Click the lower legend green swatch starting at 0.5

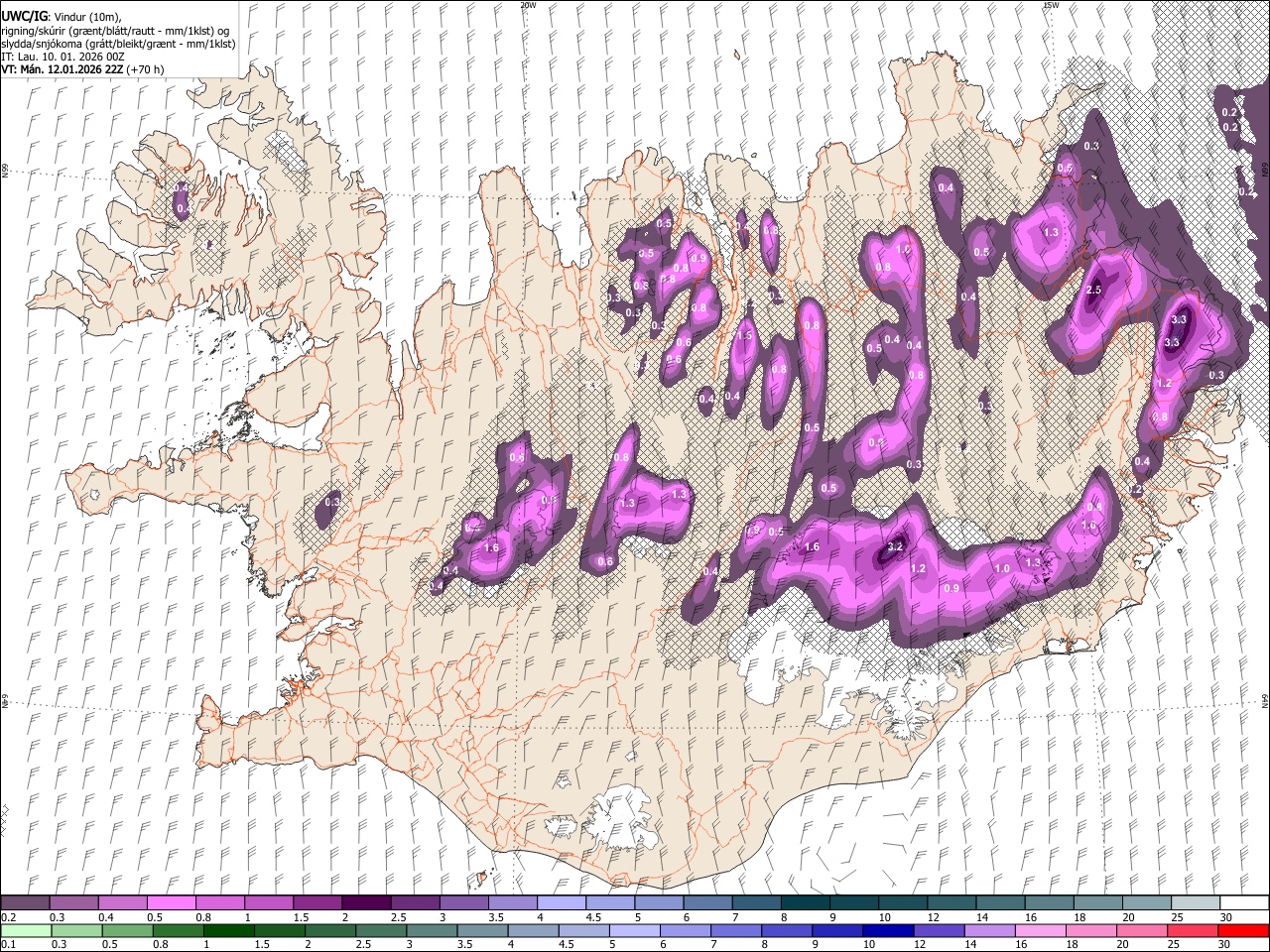click(x=127, y=930)
